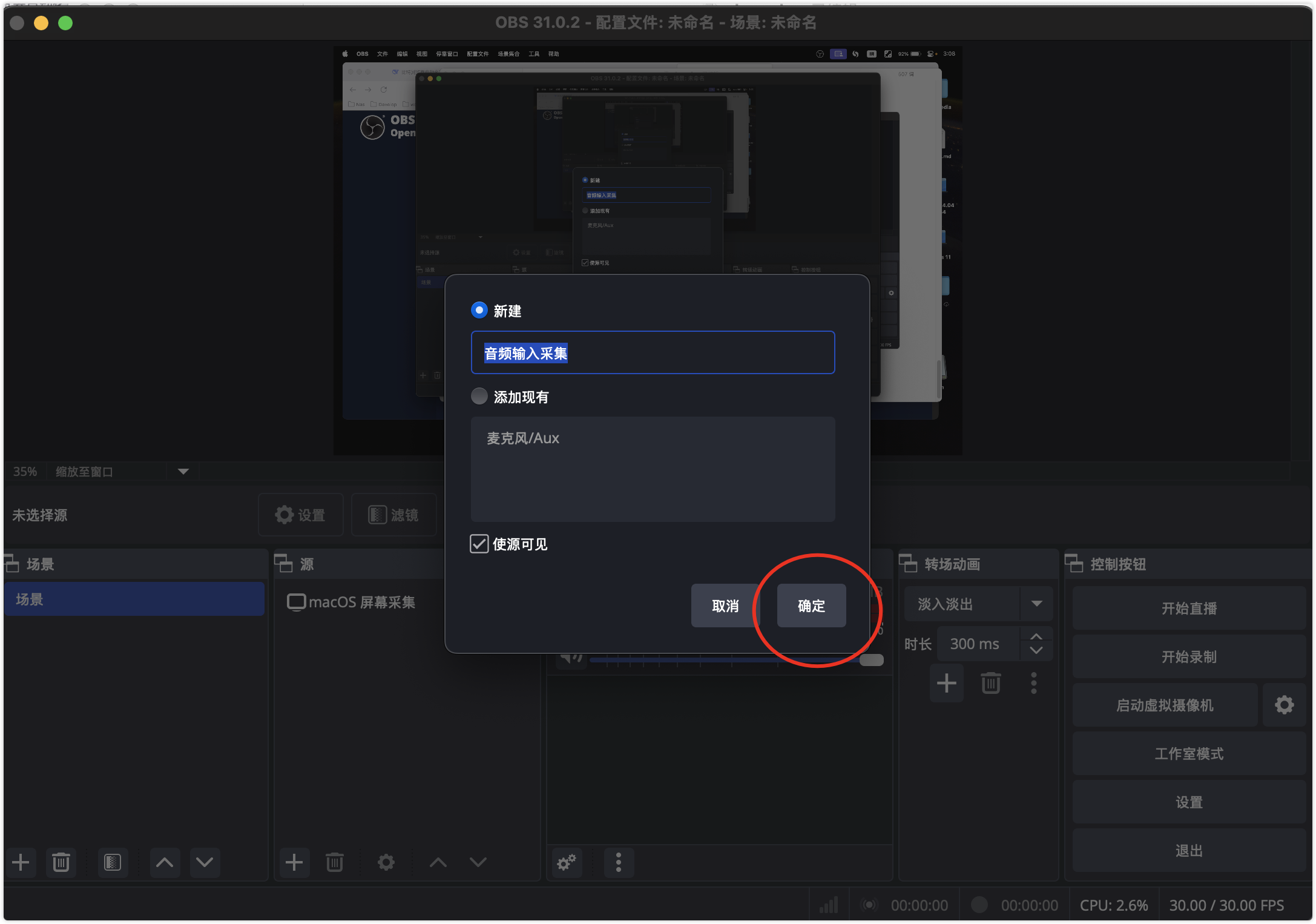This screenshot has width=1316, height=924.
Task: Move source down in the sources toolbar
Action: (478, 862)
